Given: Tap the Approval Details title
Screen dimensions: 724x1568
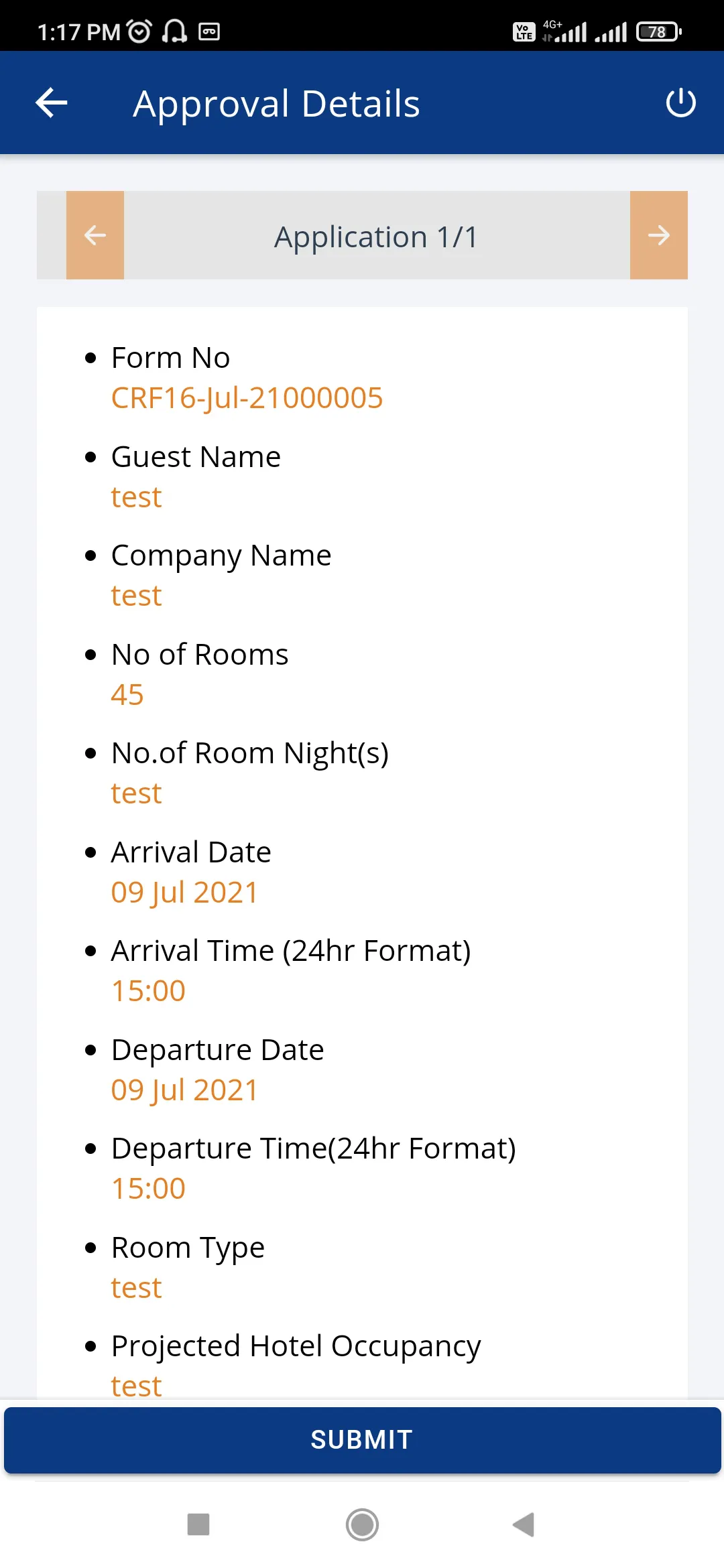Looking at the screenshot, I should pyautogui.click(x=276, y=104).
